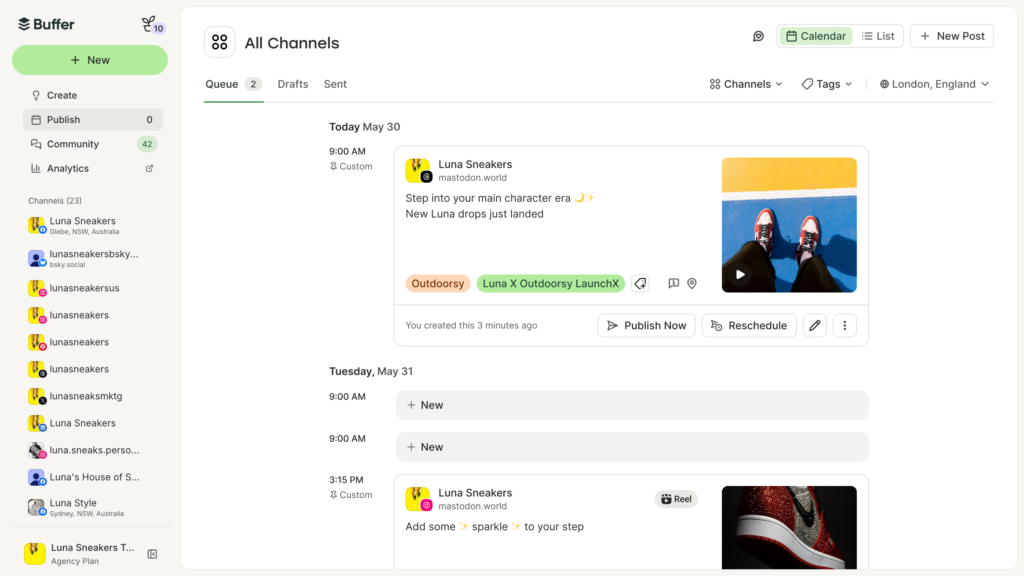Click the add tag icon beside Luna X Outdoorsy LaunchX
Image resolution: width=1024 pixels, height=576 pixels.
click(x=641, y=284)
